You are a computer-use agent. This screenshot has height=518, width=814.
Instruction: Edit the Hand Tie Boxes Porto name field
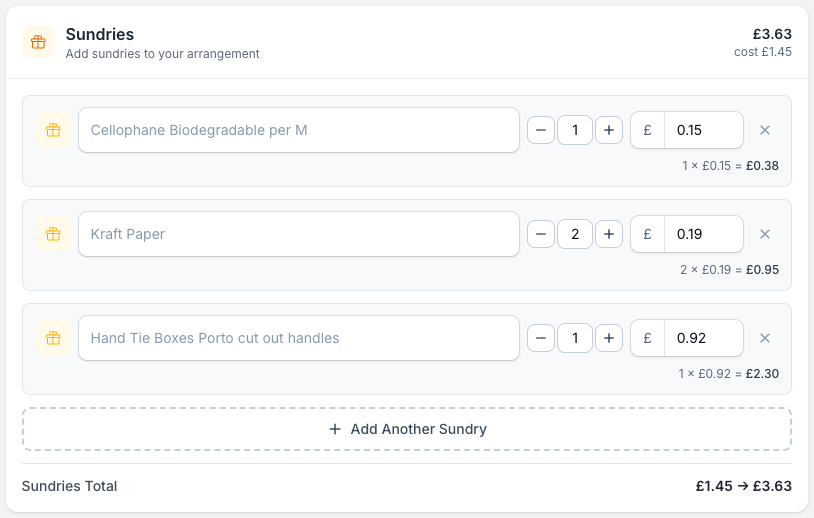point(299,338)
